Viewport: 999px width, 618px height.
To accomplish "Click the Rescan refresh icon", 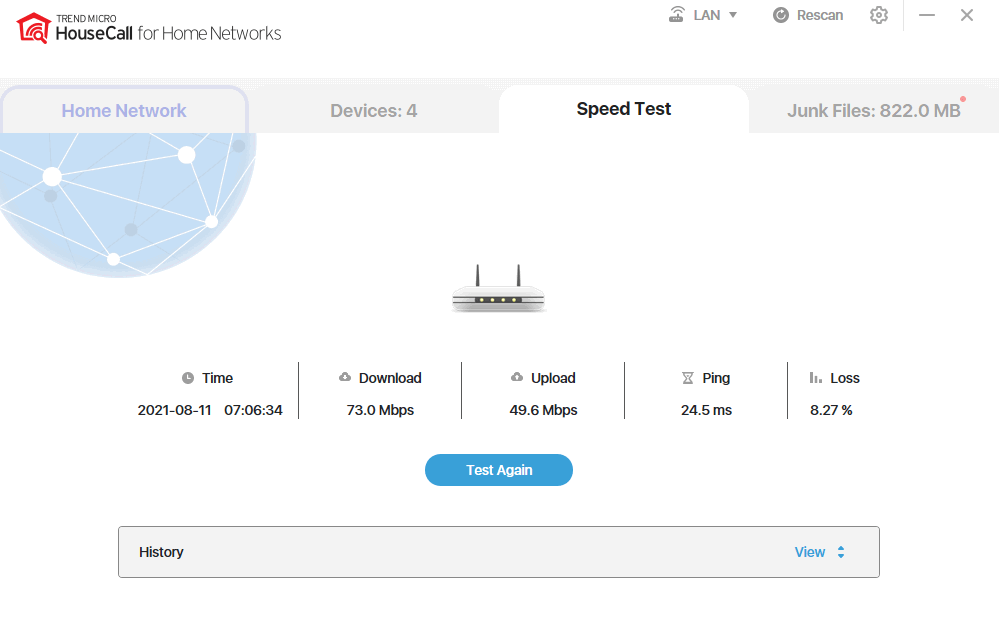I will click(x=782, y=15).
